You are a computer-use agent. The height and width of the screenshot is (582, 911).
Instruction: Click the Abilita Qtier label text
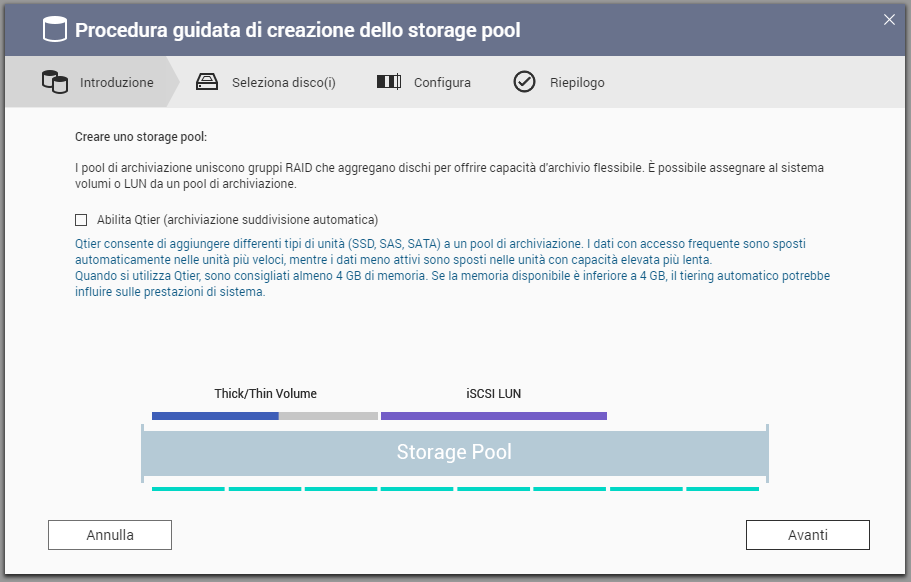click(237, 220)
